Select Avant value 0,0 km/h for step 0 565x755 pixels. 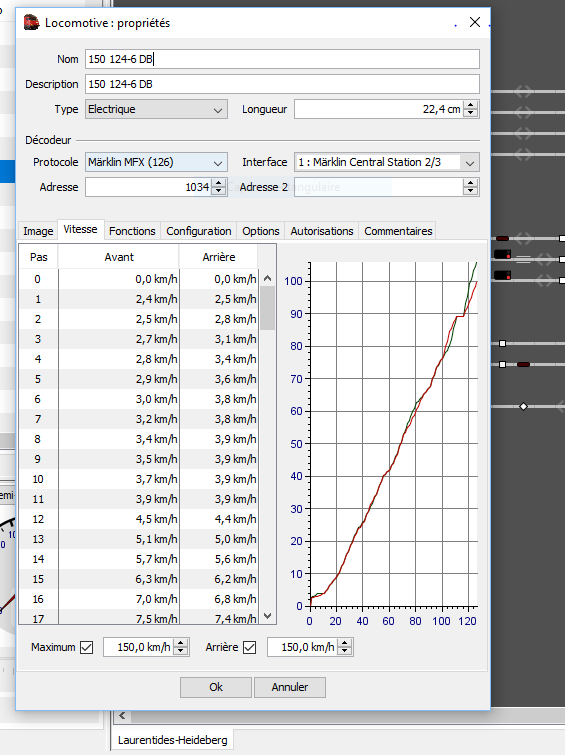pyautogui.click(x=119, y=279)
